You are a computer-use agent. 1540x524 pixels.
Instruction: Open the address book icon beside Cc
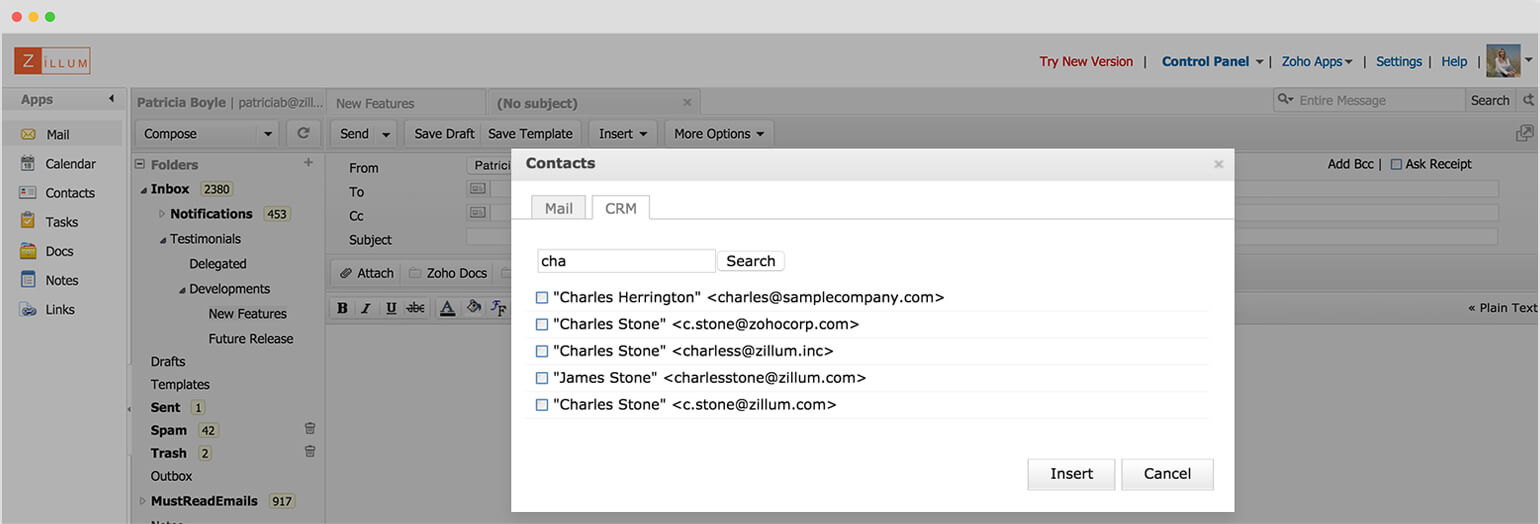tap(477, 212)
